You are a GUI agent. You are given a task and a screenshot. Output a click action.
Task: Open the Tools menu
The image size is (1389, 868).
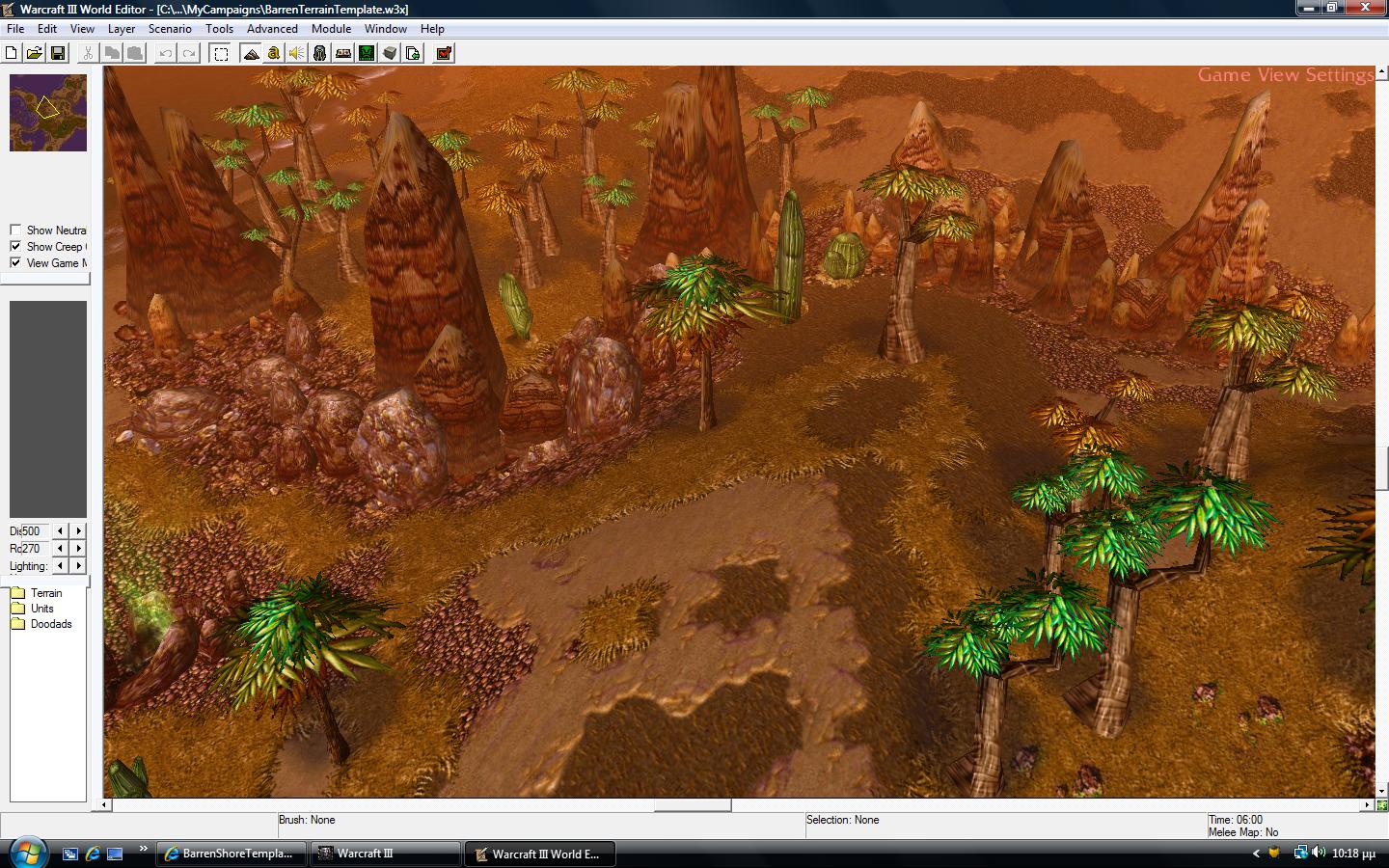coord(219,29)
